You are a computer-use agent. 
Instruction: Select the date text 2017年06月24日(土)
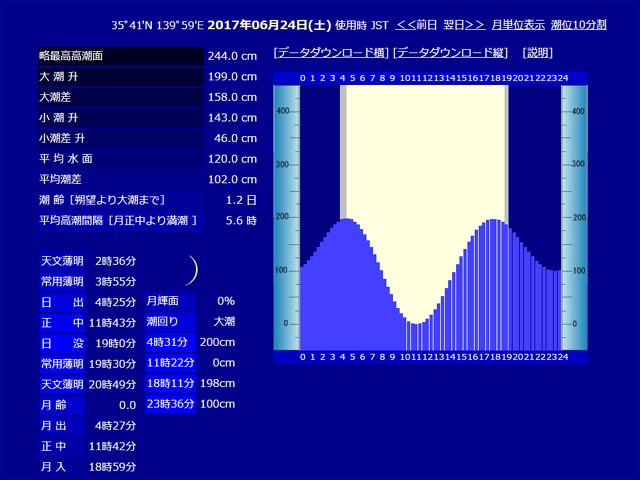(x=269, y=25)
